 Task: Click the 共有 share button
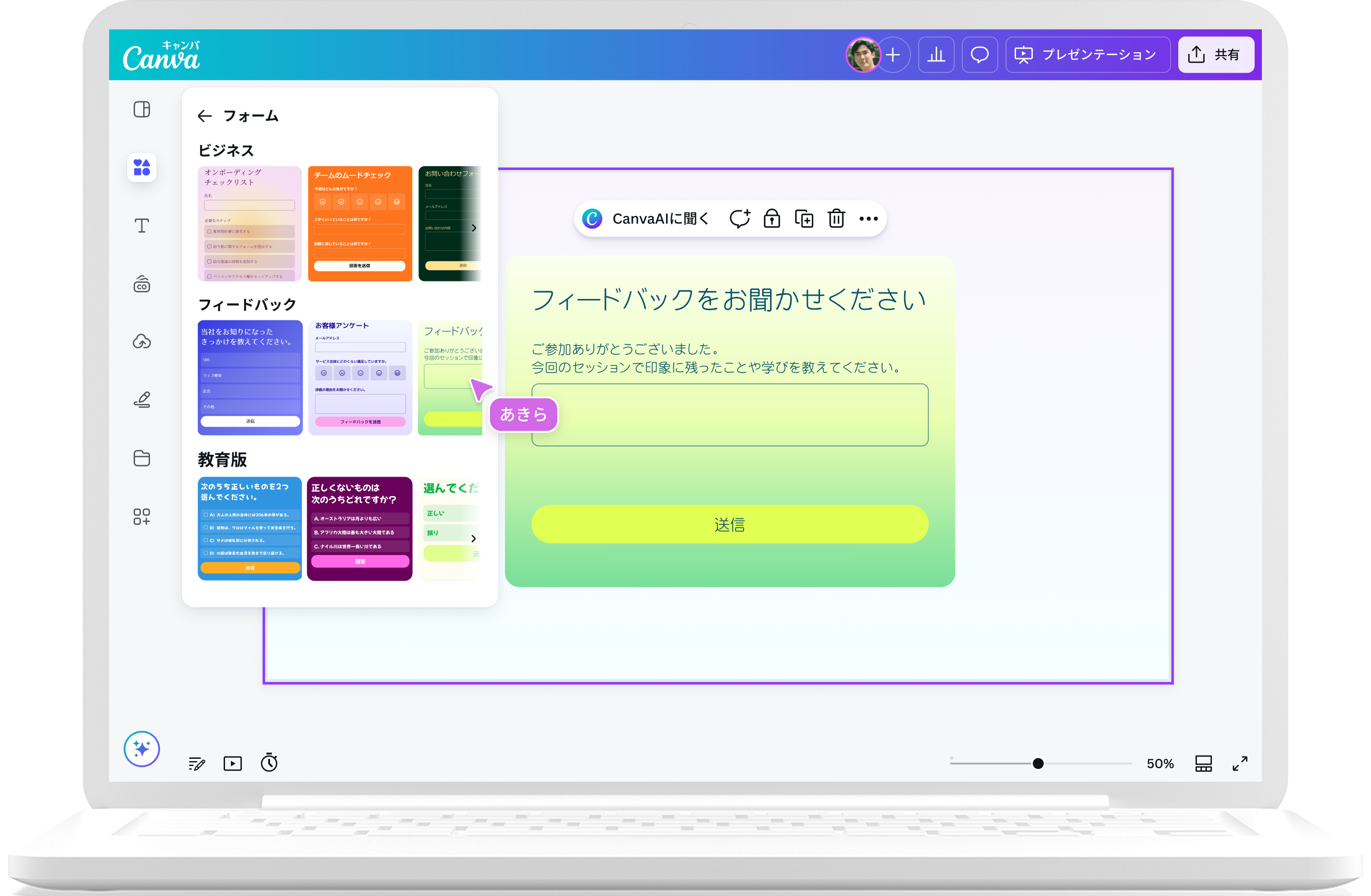click(1216, 55)
